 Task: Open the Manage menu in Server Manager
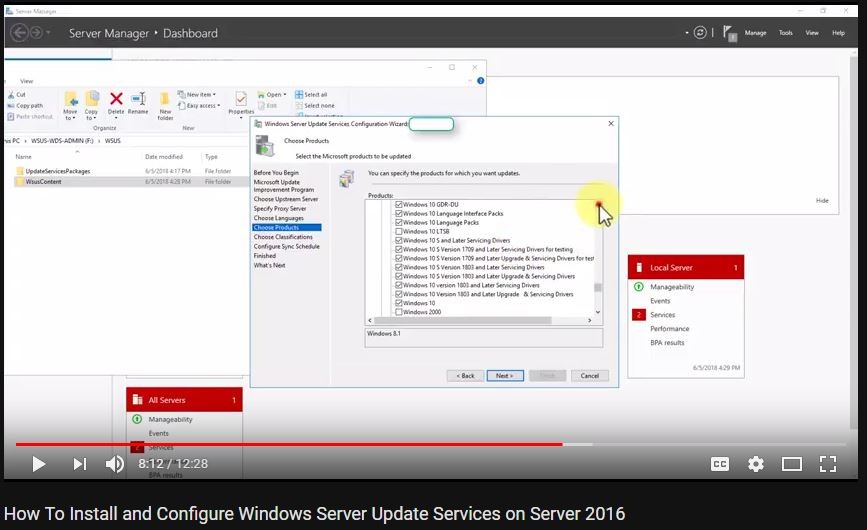[x=755, y=33]
